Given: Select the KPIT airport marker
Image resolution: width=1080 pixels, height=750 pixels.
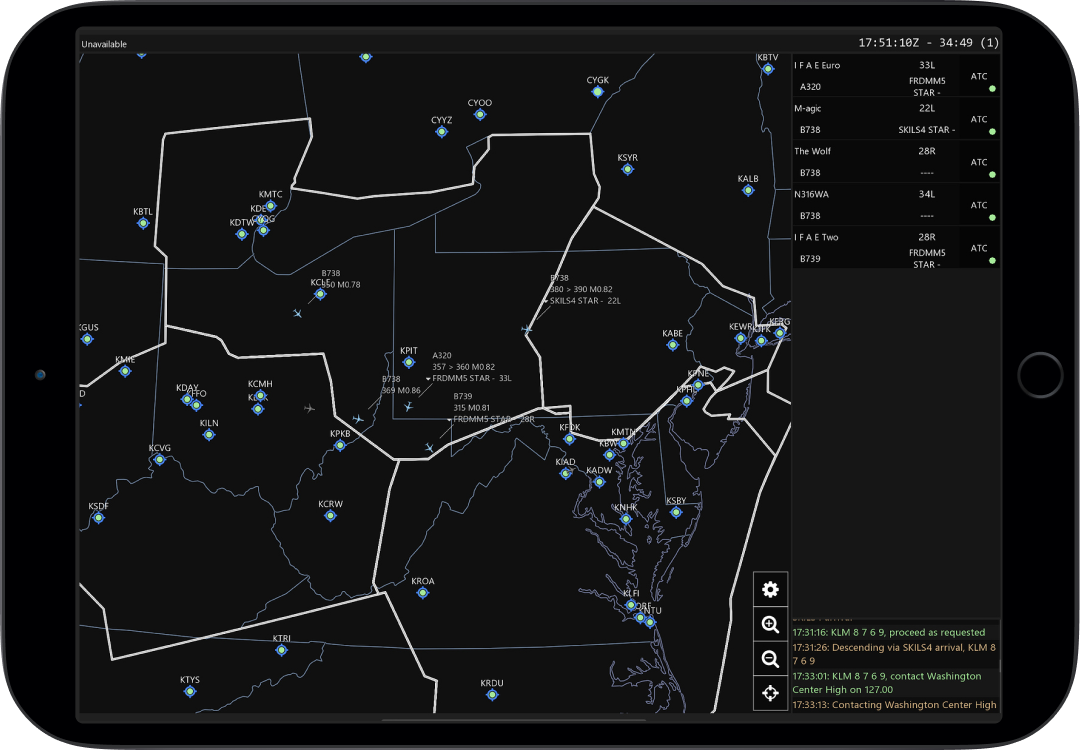Looking at the screenshot, I should [x=408, y=362].
